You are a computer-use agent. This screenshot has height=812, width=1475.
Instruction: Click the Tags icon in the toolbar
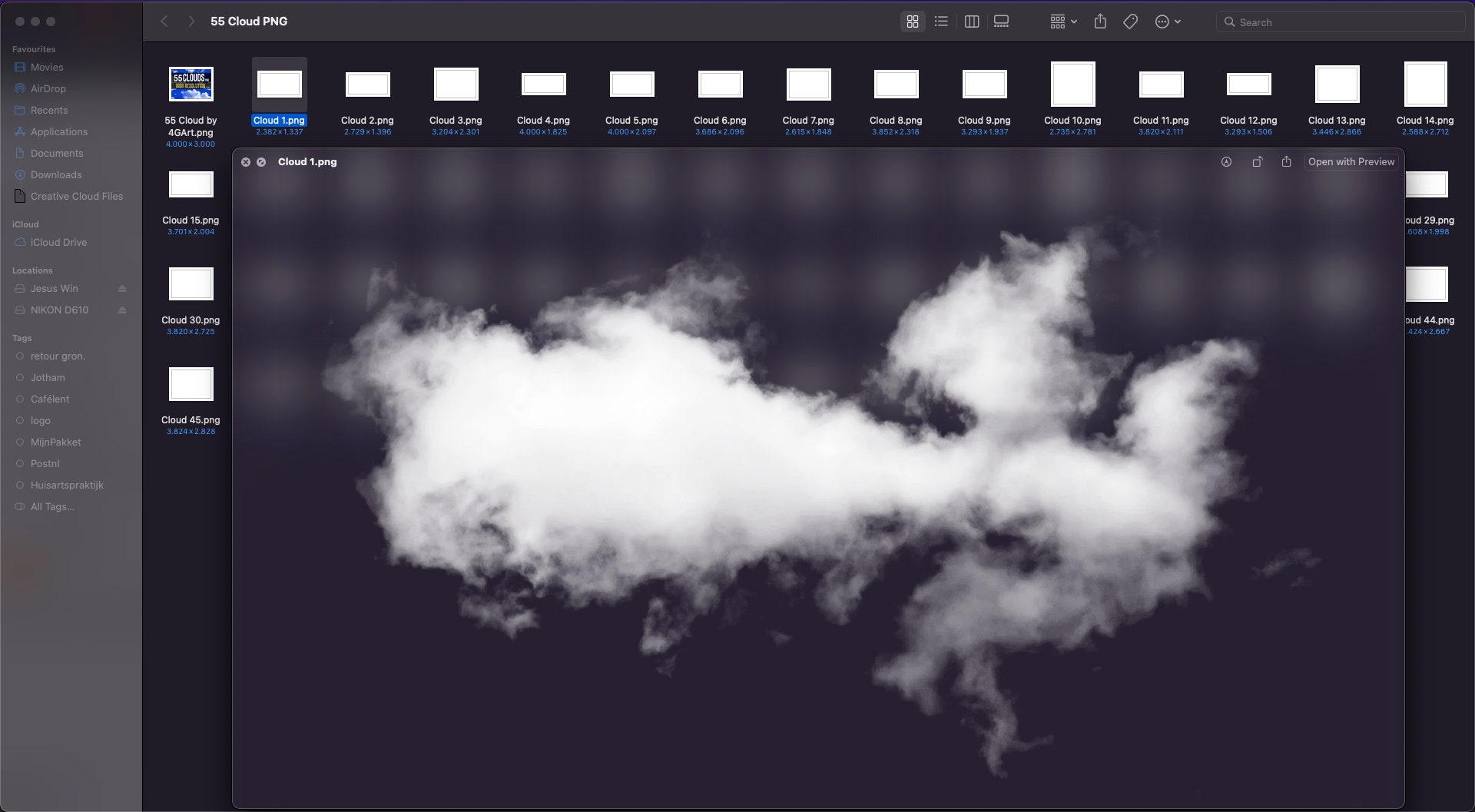(x=1129, y=21)
